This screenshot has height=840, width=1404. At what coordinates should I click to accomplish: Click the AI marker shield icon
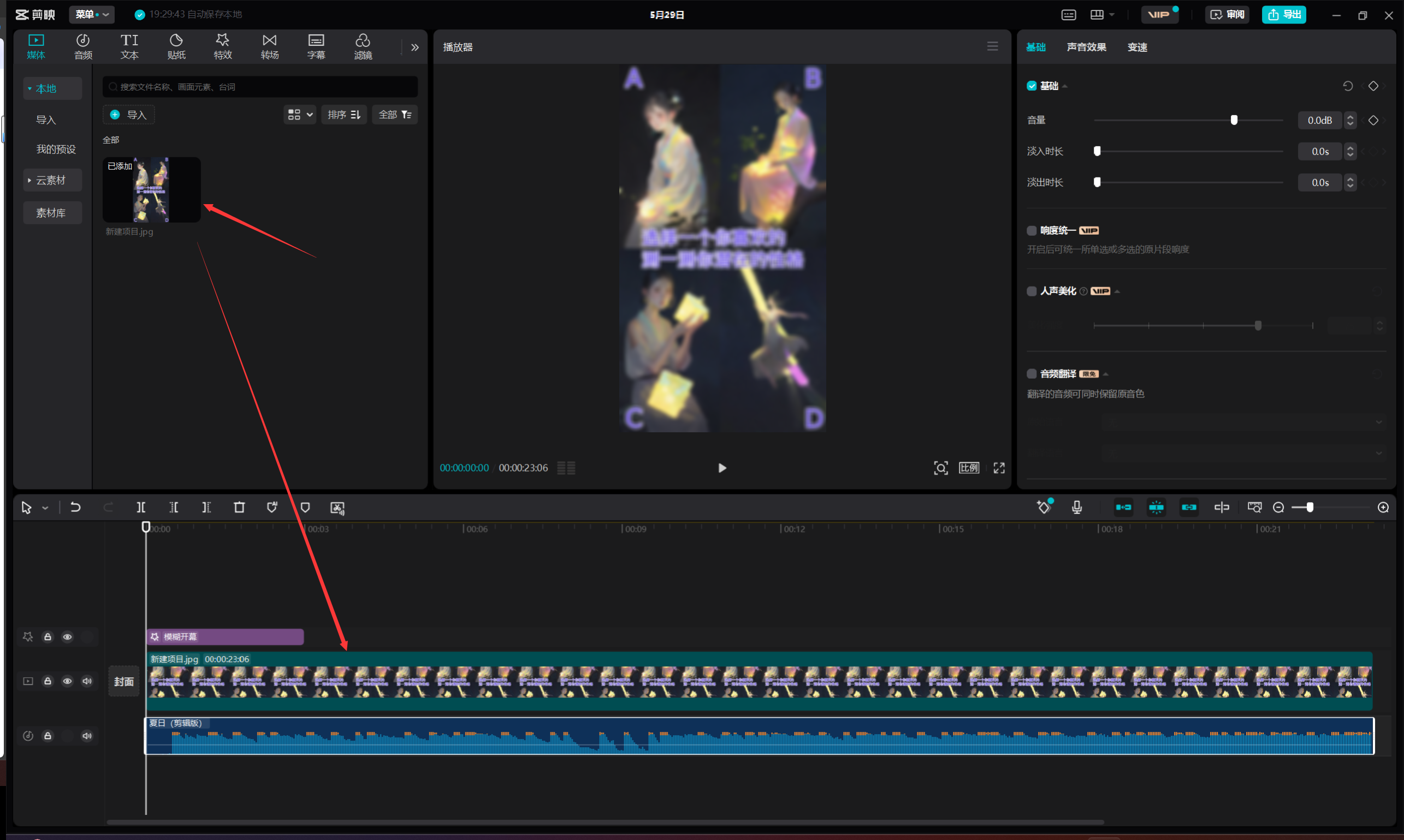point(272,507)
